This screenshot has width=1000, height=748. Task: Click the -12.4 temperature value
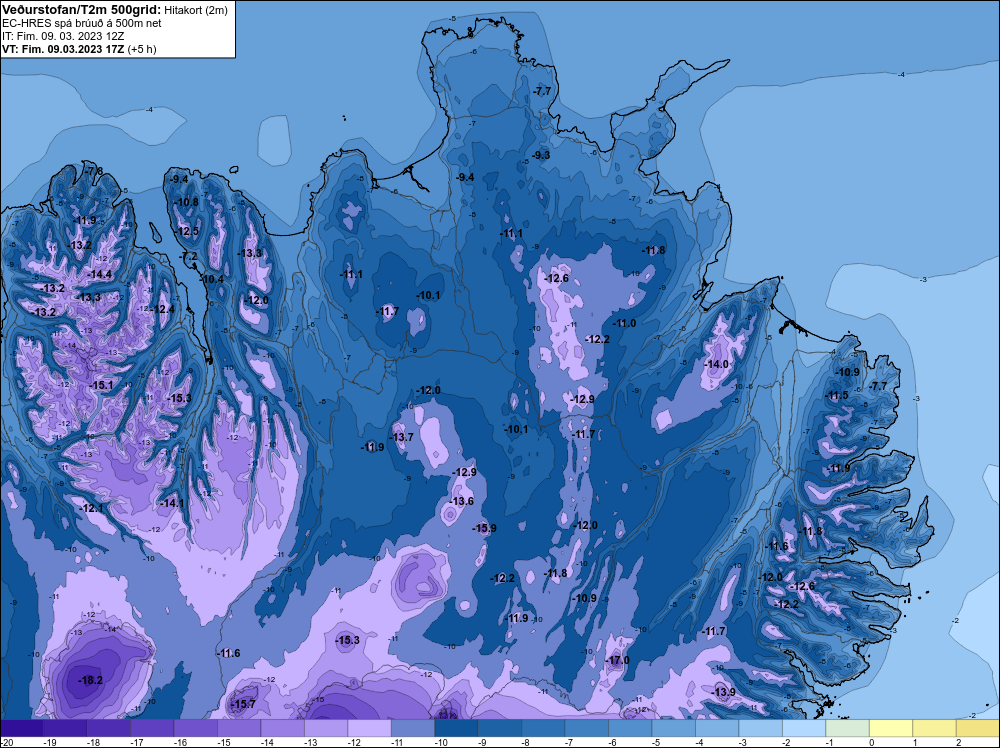[x=162, y=309]
